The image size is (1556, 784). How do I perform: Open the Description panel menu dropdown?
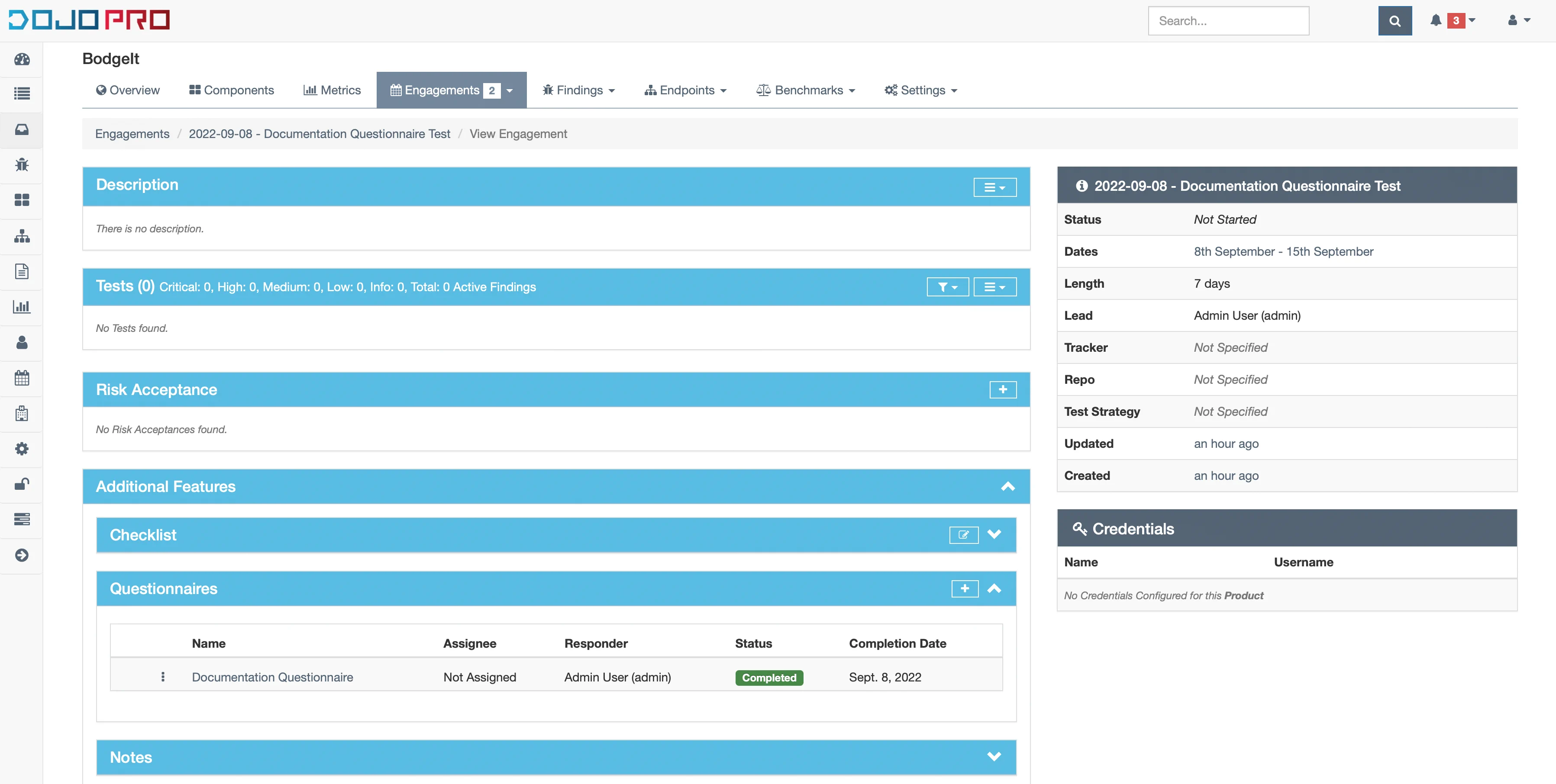(994, 188)
